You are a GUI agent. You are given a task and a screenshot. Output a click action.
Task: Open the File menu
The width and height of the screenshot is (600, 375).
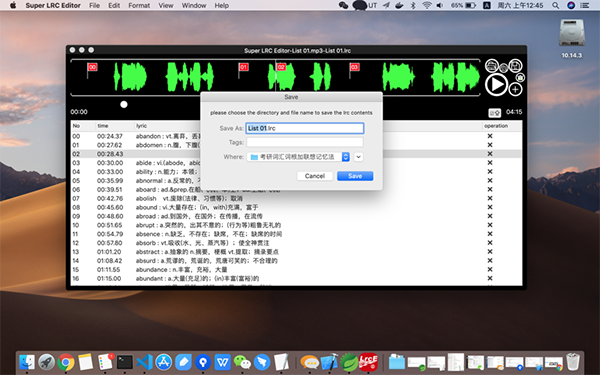click(94, 5)
